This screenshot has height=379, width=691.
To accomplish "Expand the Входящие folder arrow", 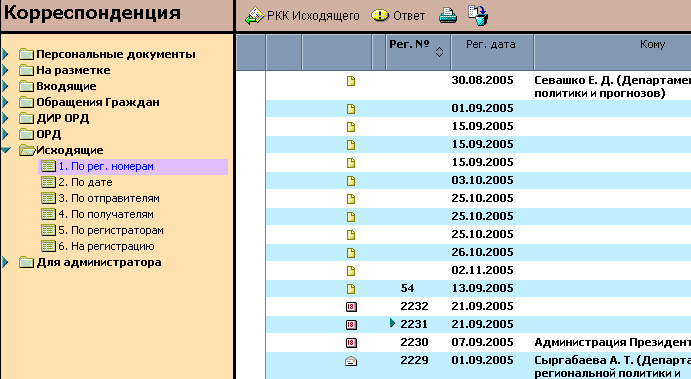I will click(x=6, y=86).
